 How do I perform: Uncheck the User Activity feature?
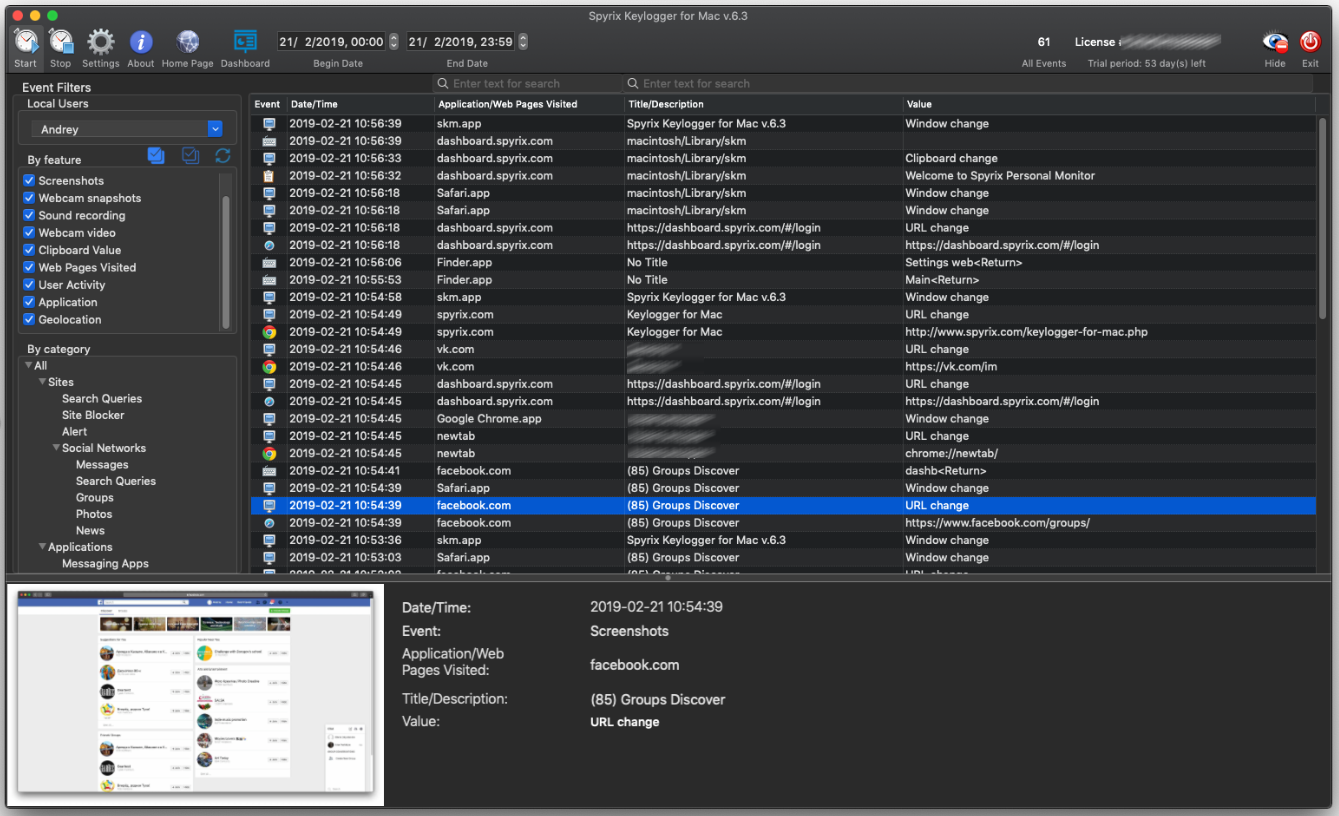pyautogui.click(x=29, y=285)
